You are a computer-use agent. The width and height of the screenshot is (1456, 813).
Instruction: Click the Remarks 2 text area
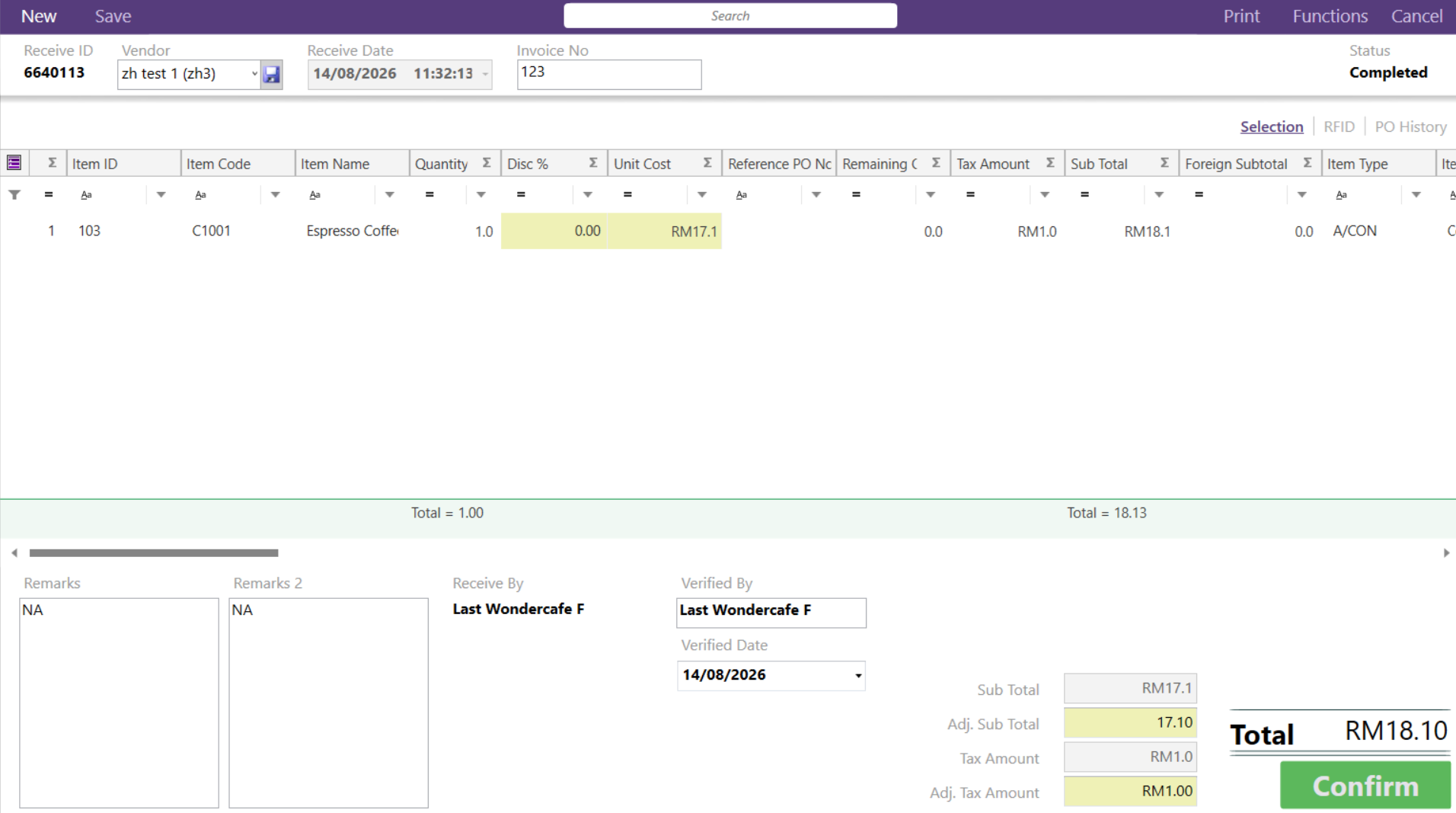click(x=328, y=703)
